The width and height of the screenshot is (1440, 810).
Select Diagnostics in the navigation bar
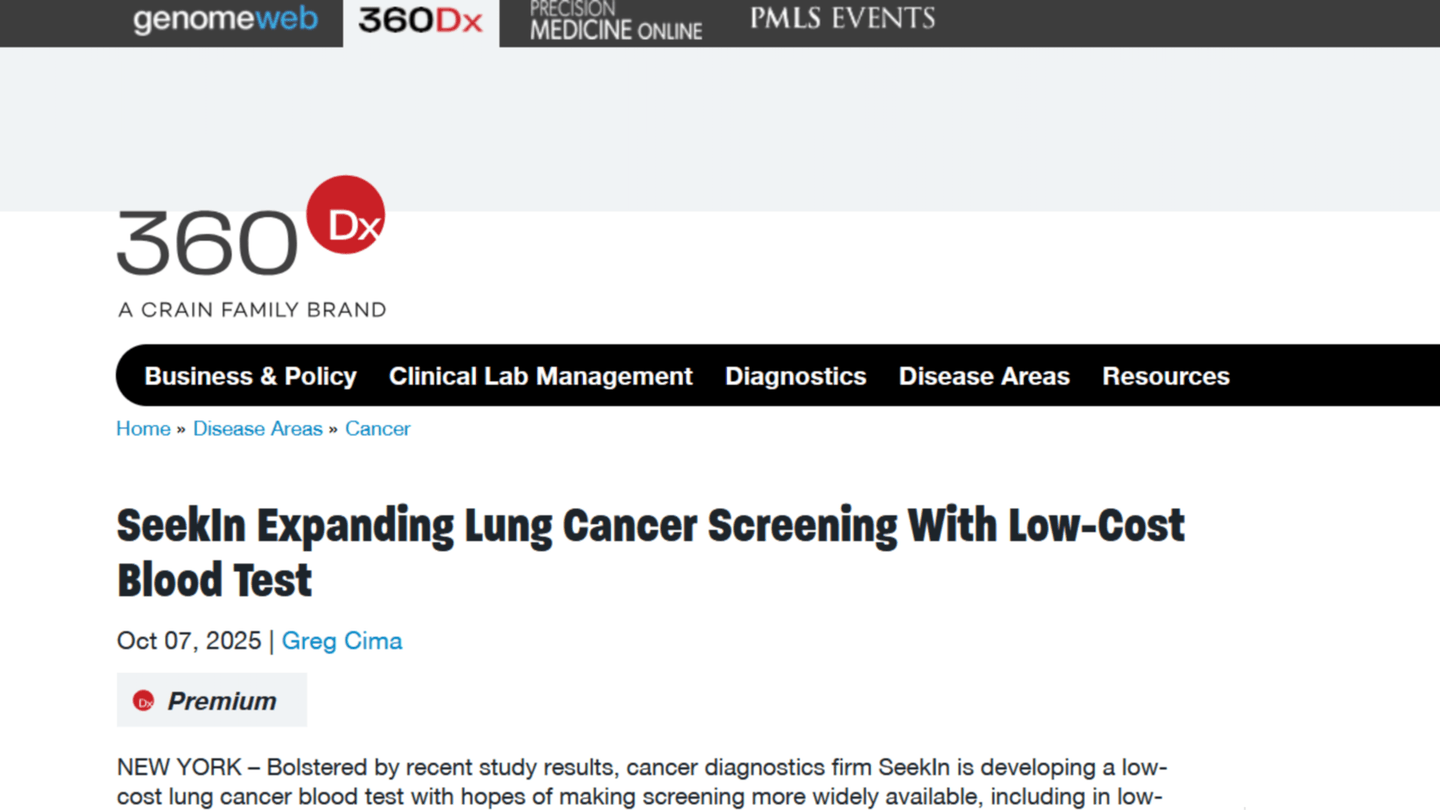[795, 376]
